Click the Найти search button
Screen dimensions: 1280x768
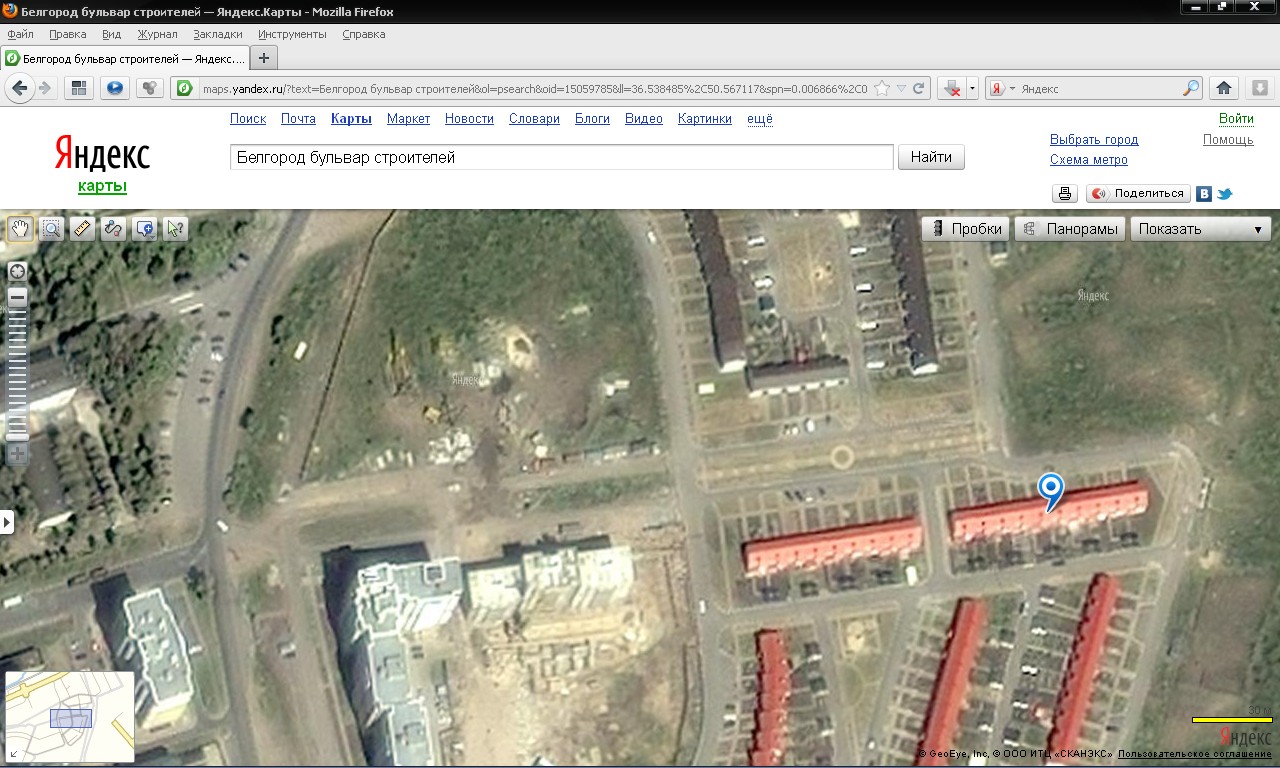(931, 157)
